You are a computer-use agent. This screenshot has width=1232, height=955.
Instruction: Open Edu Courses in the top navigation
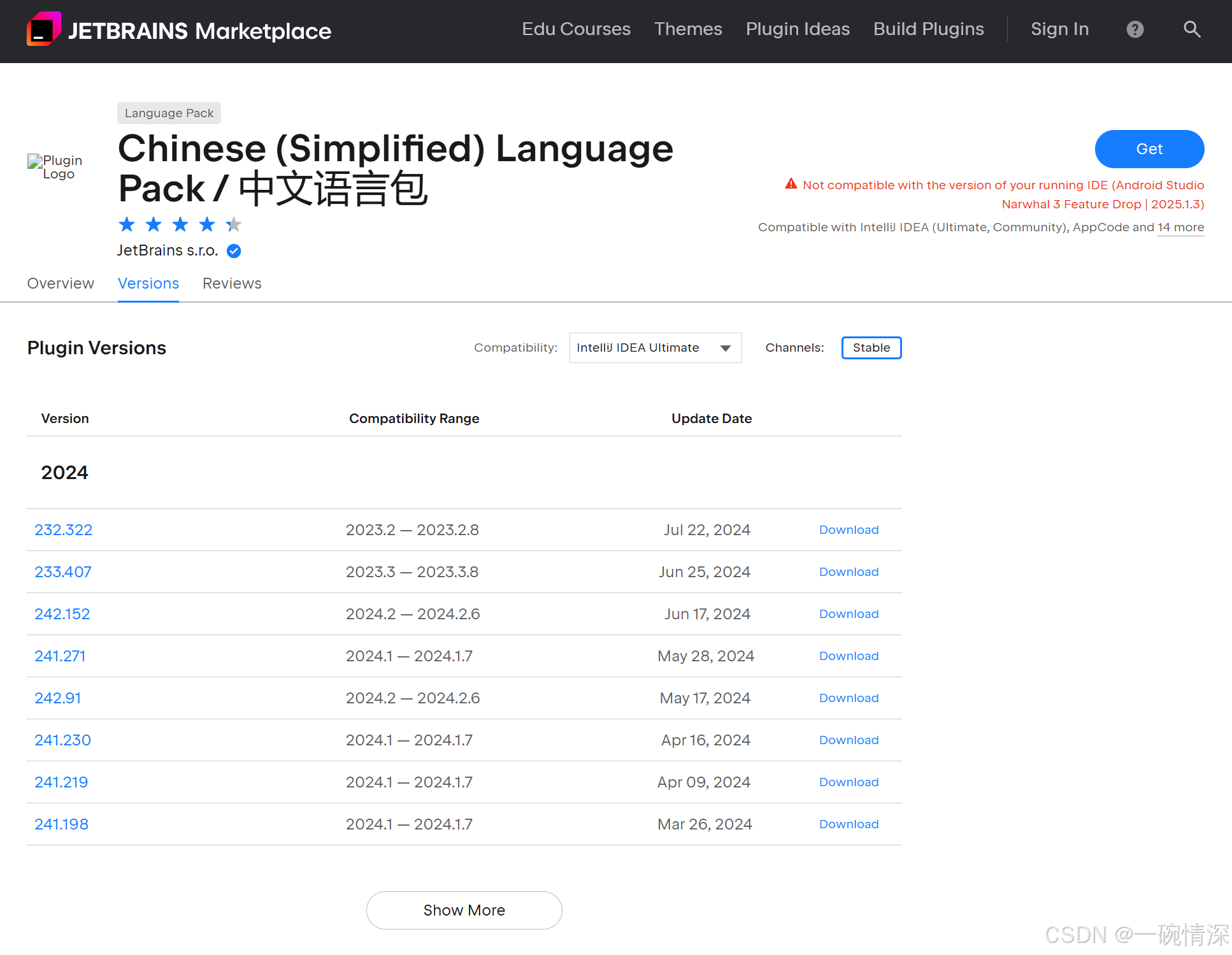[576, 29]
